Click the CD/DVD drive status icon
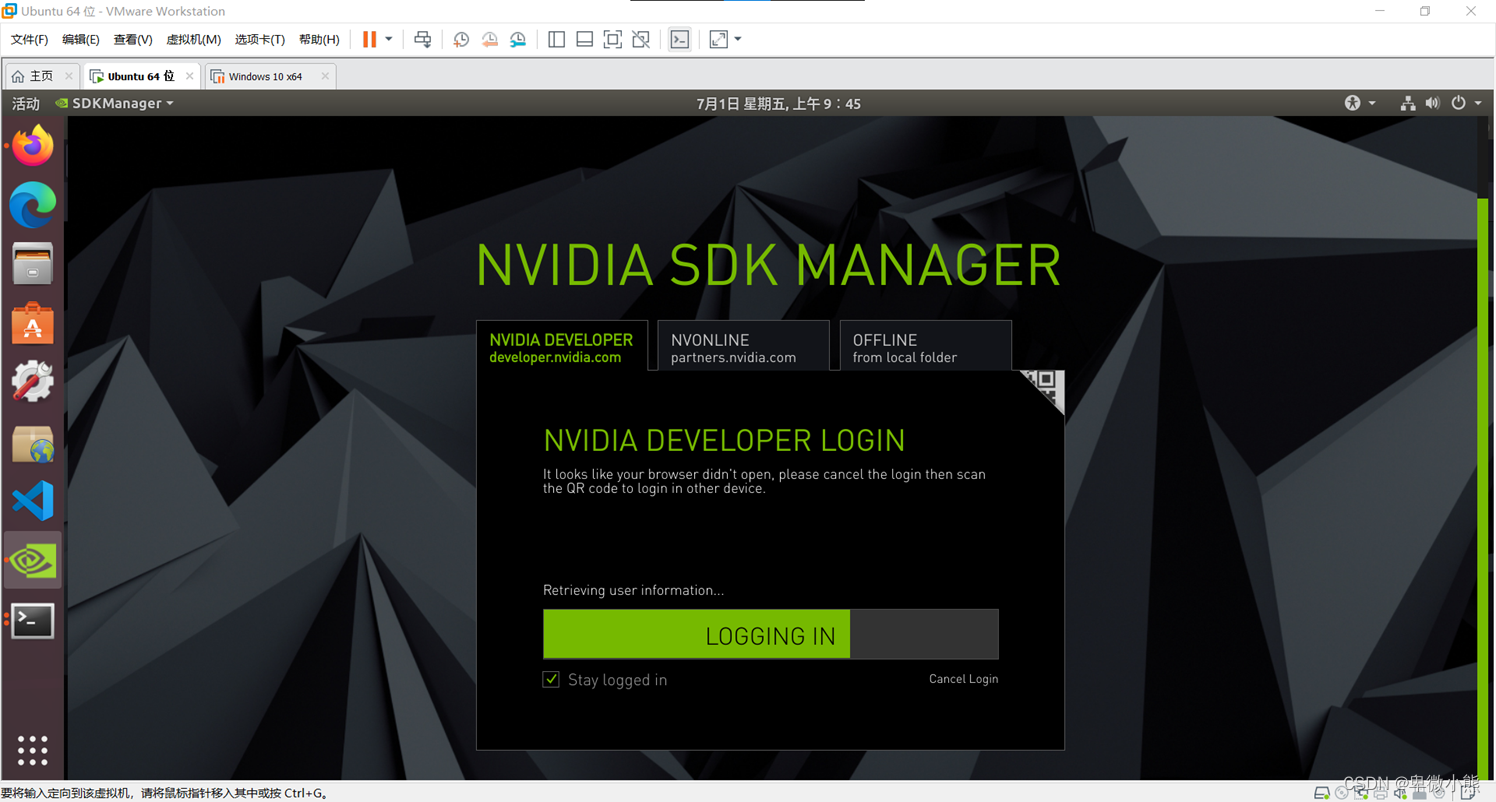 click(1342, 793)
